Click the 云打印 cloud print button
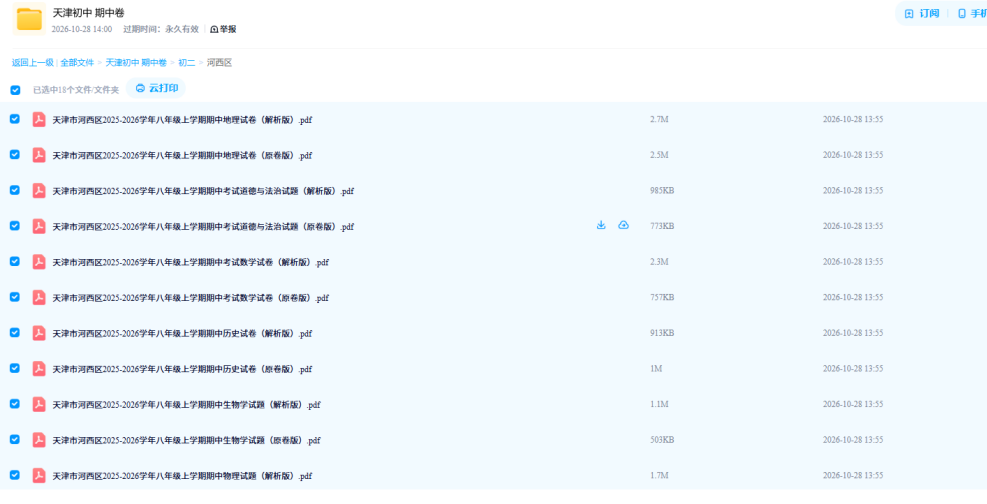The height and width of the screenshot is (504, 987). coord(156,88)
